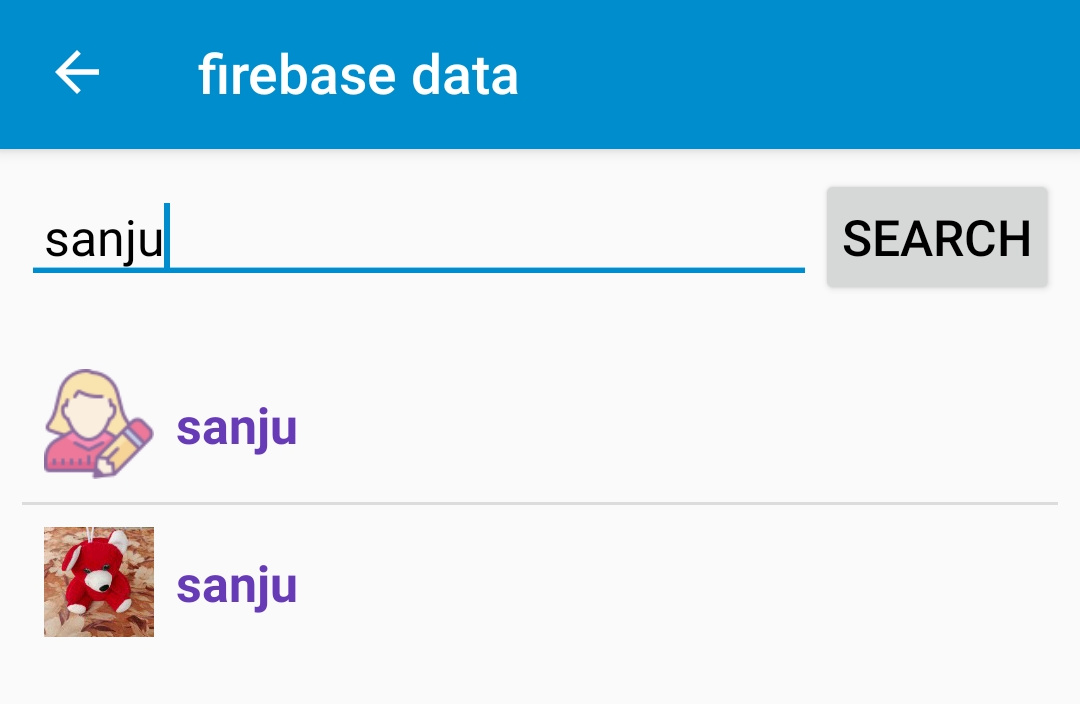Tap the blue underline of the input

click(418, 269)
